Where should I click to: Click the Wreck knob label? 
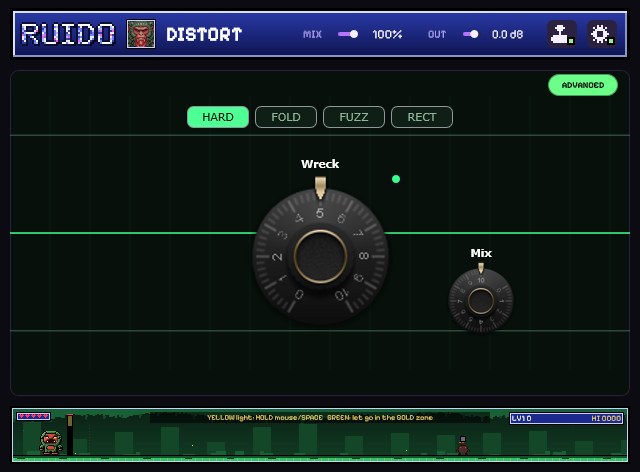point(320,164)
